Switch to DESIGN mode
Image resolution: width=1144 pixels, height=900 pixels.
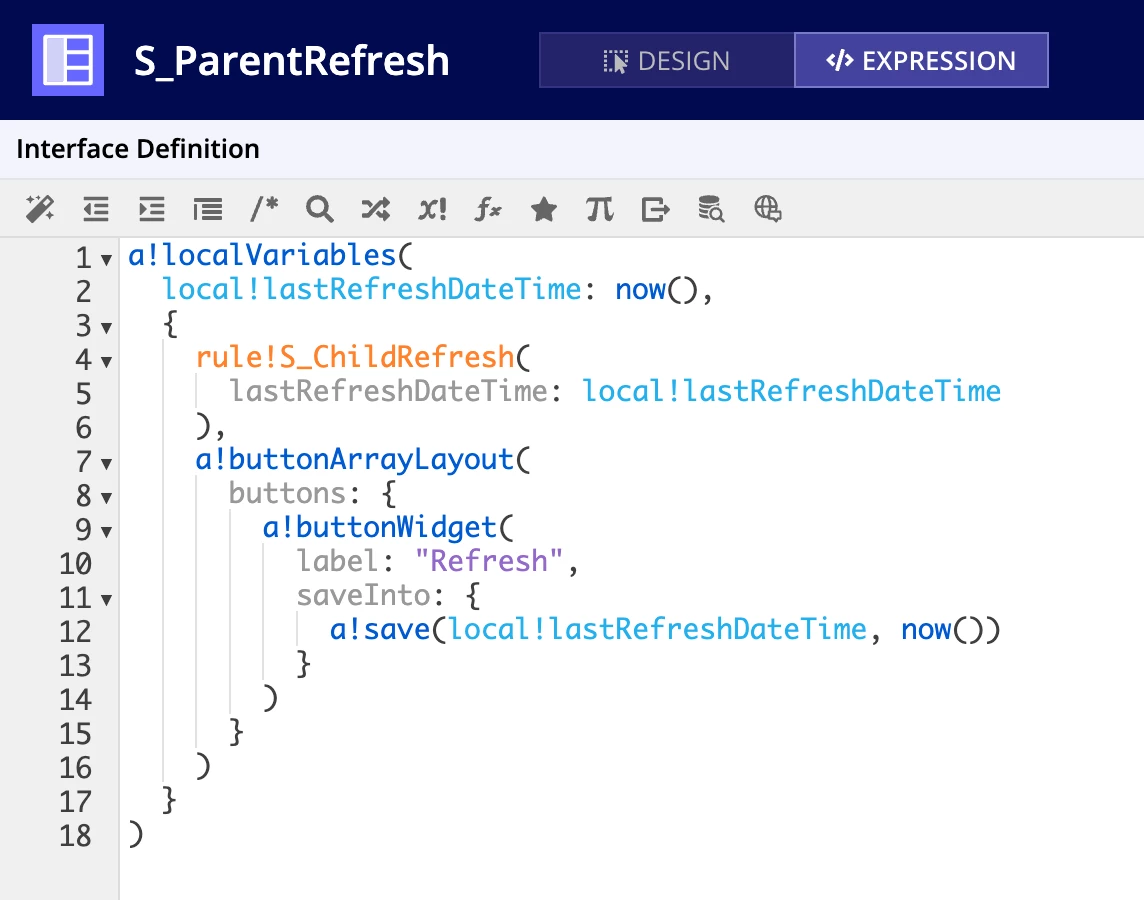coord(667,61)
